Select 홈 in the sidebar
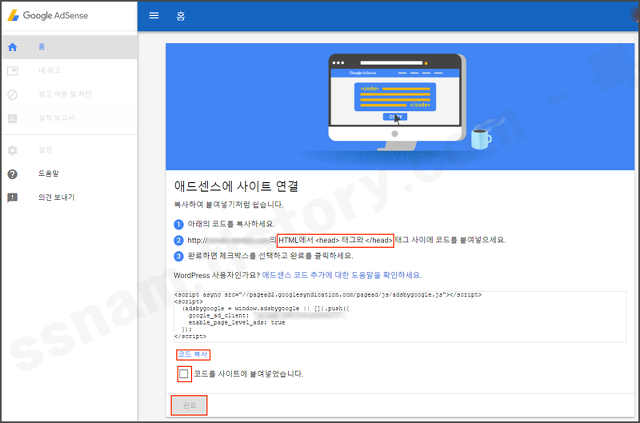The height and width of the screenshot is (423, 640). pos(69,47)
